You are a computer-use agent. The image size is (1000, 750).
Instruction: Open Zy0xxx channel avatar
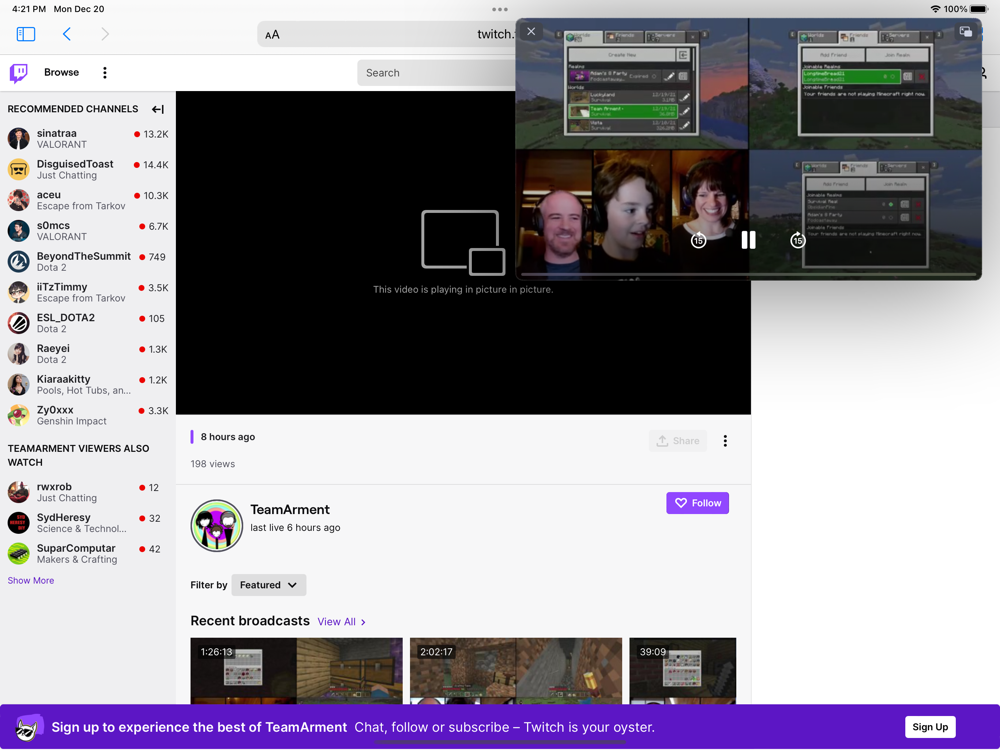[x=18, y=415]
